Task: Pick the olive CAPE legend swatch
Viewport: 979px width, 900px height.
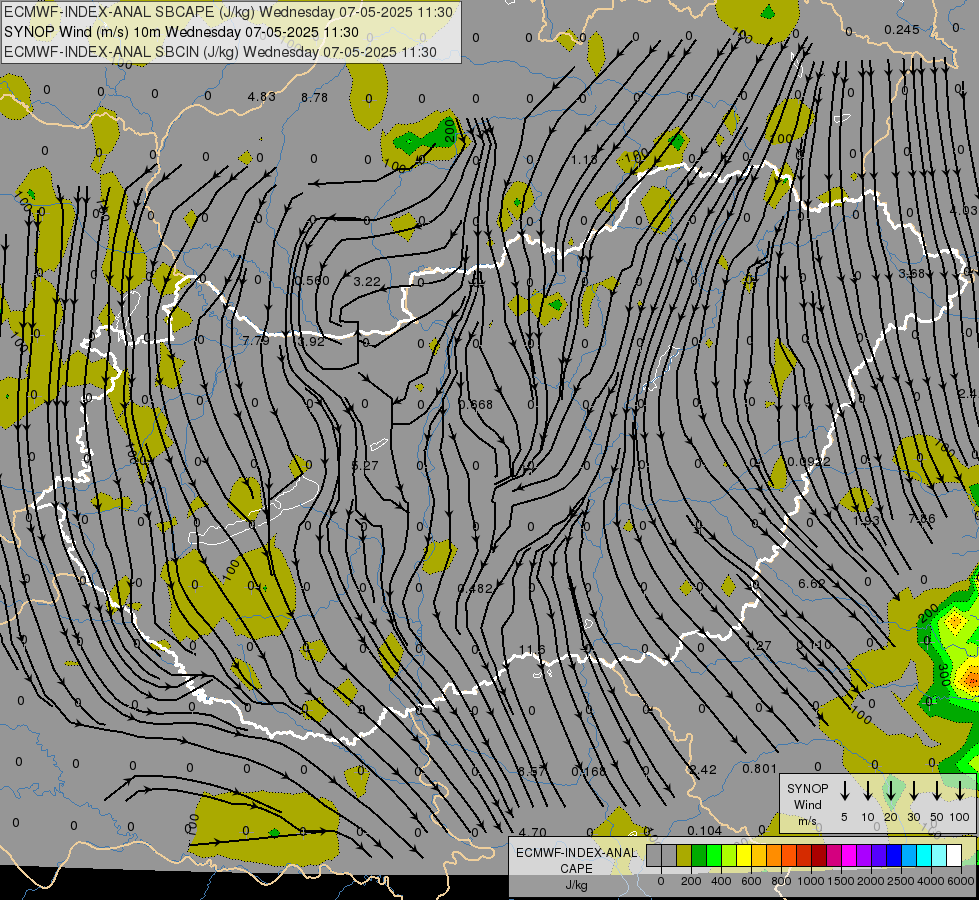Action: [x=684, y=855]
